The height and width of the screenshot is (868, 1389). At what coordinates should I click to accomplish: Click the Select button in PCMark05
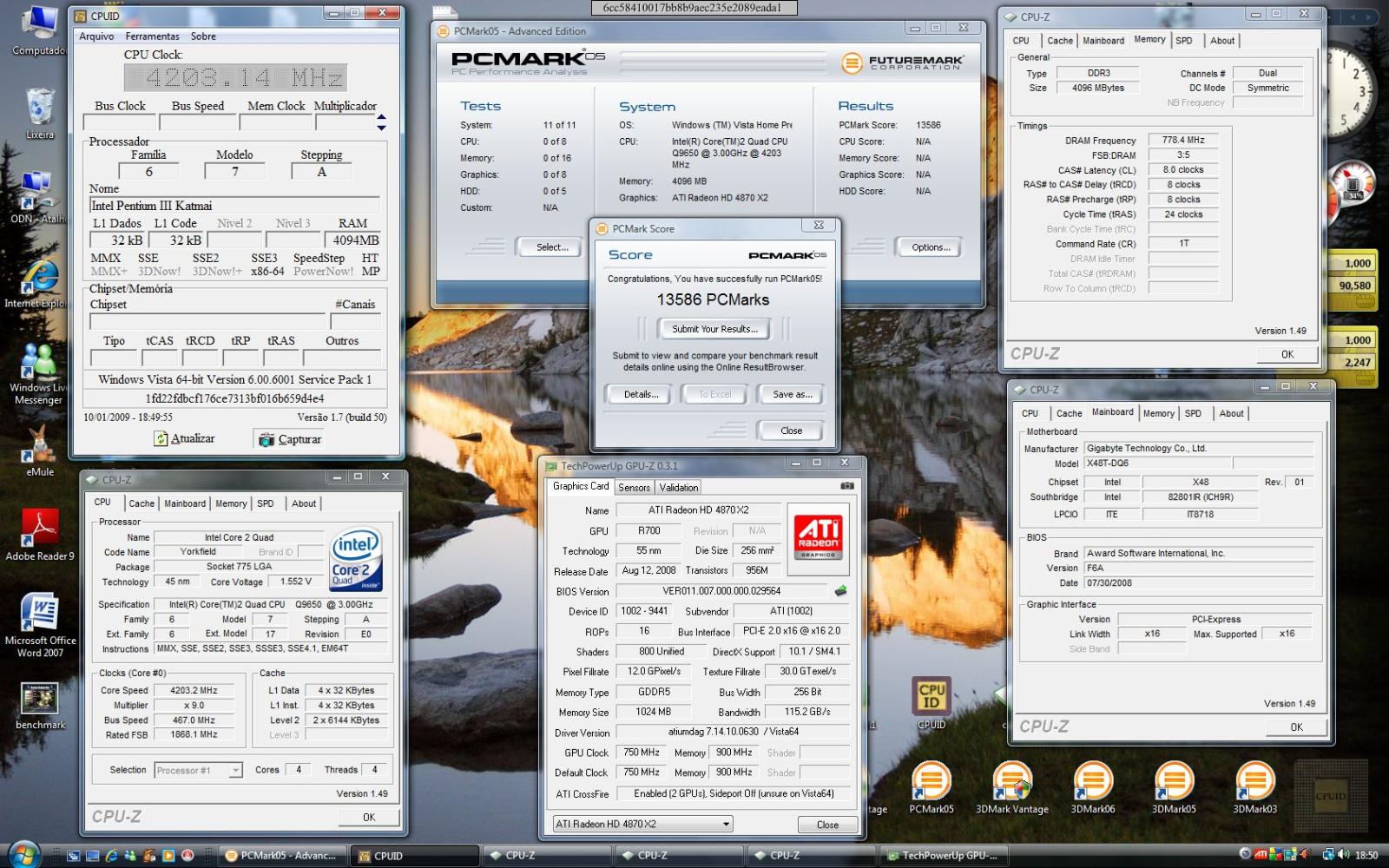click(x=552, y=247)
